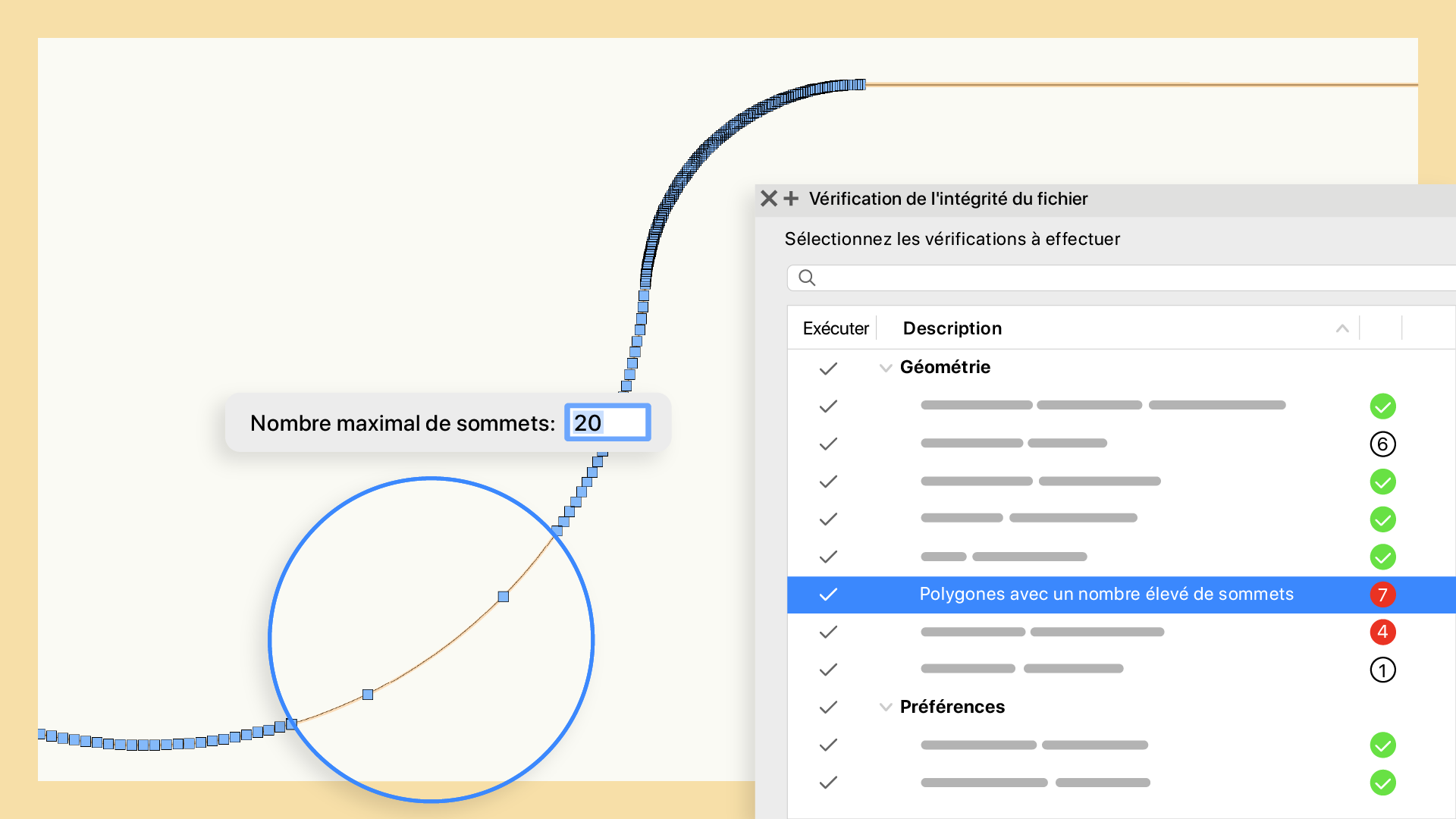This screenshot has width=1456, height=819.
Task: Click the circled 1 result badge
Action: (x=1382, y=670)
